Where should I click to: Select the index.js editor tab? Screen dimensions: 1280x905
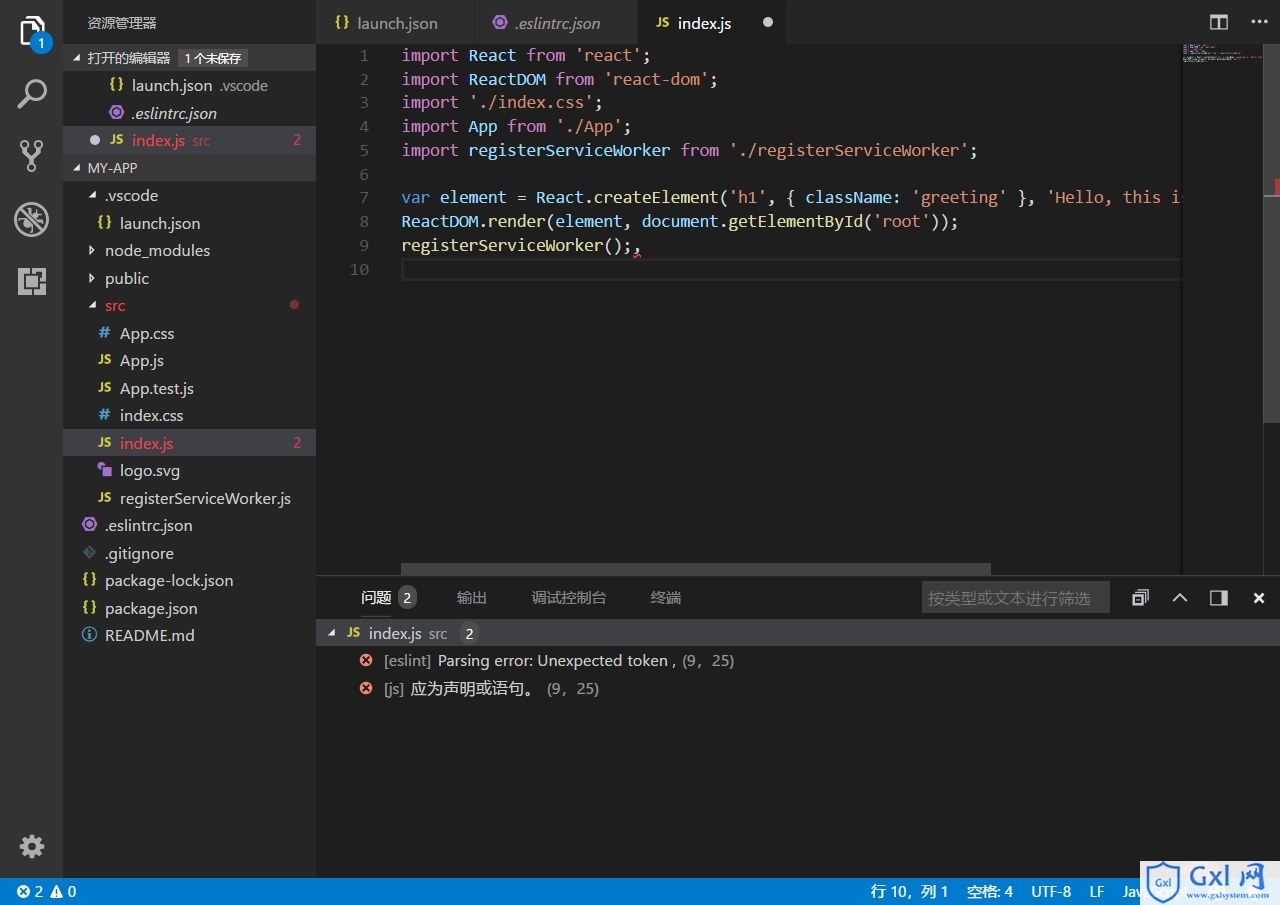pyautogui.click(x=712, y=22)
